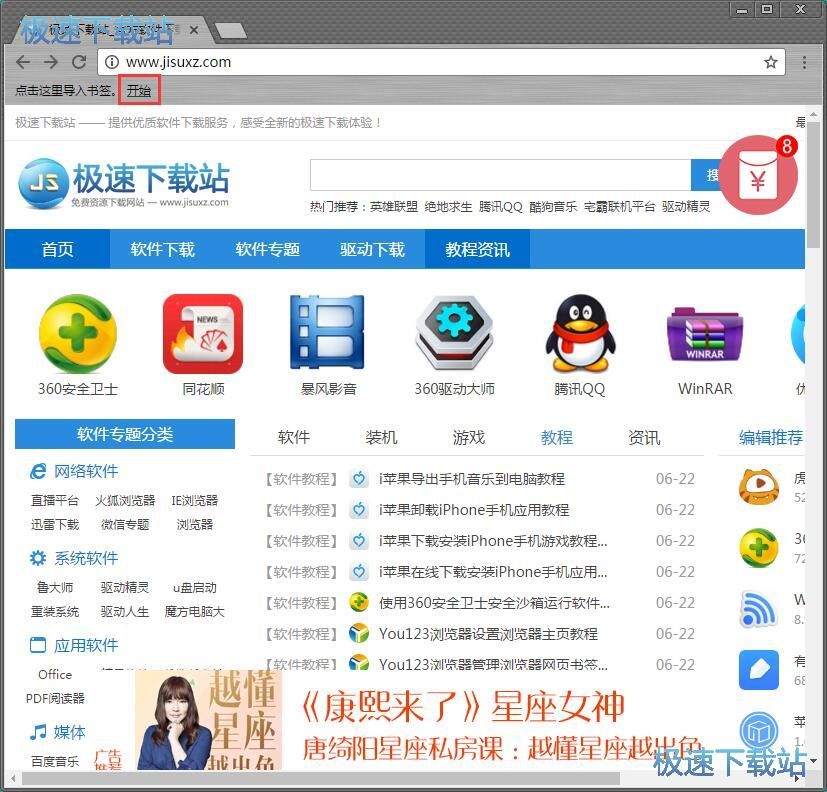827x792 pixels.
Task: Open 驱动下载 navigation item
Action: tap(372, 249)
